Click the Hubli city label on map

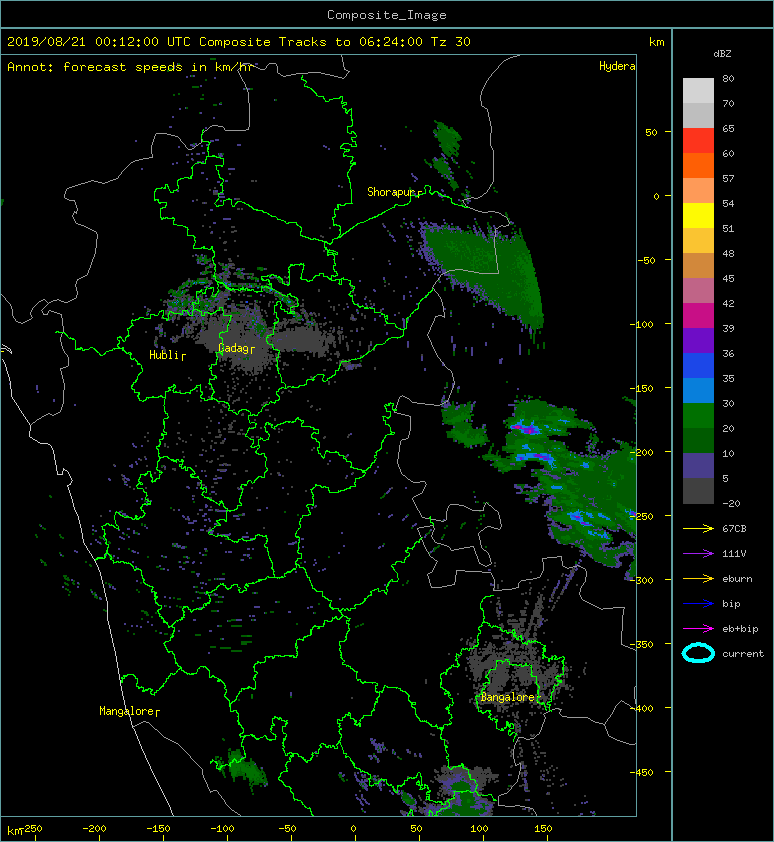165,355
